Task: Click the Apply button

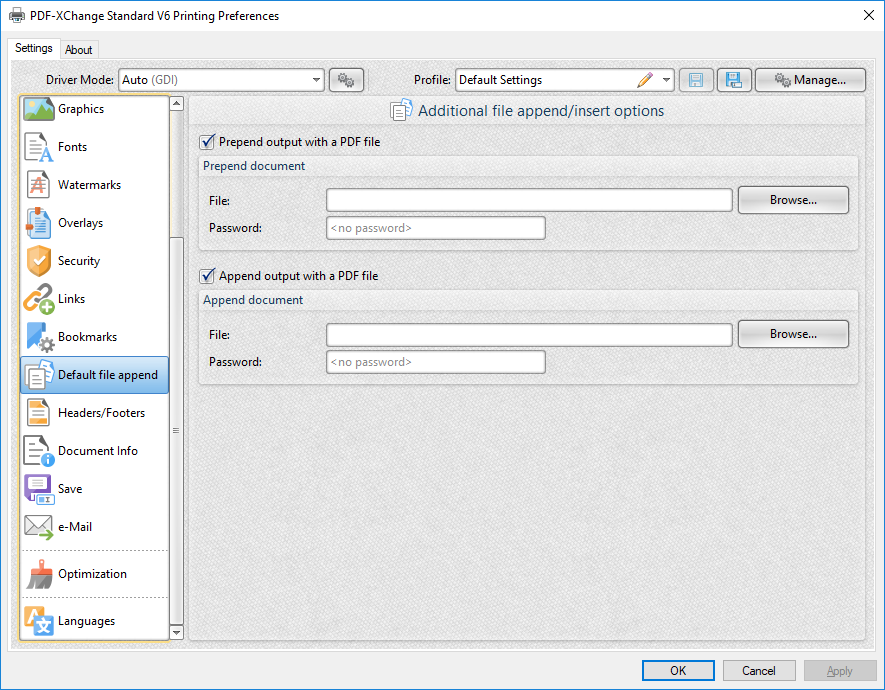Action: [839, 671]
